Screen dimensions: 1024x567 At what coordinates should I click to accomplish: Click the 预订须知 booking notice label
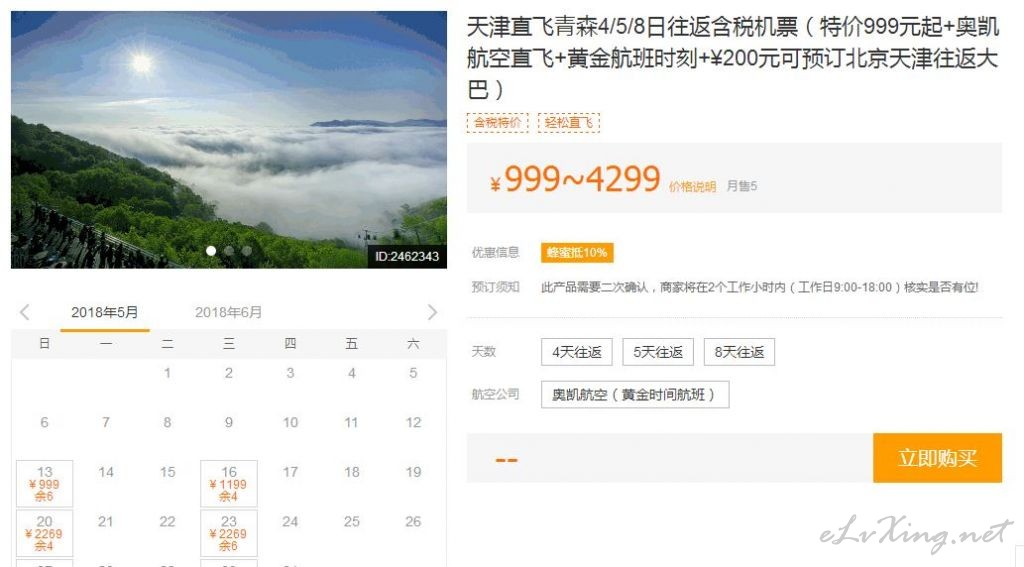tap(495, 287)
